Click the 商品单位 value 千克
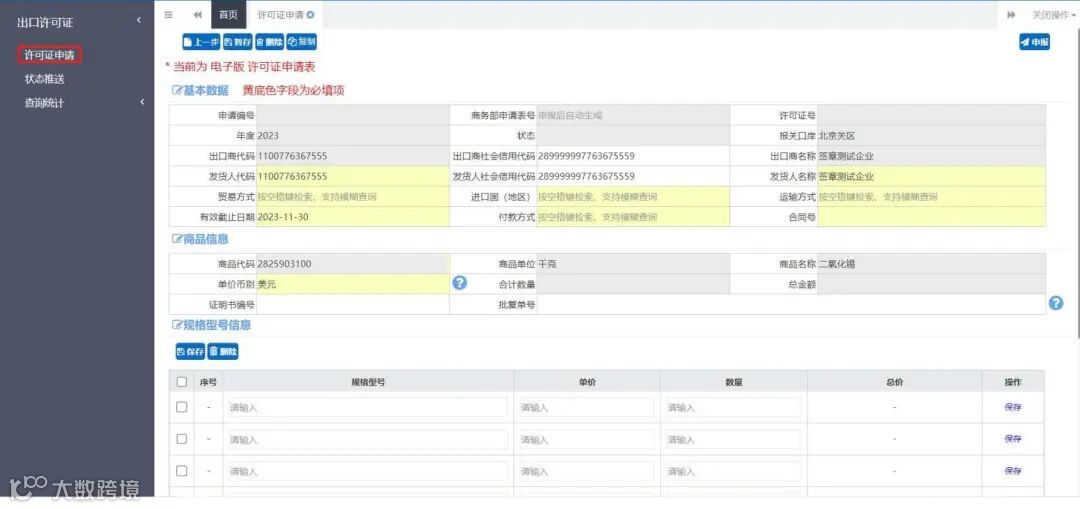Image resolution: width=1080 pixels, height=509 pixels. (547, 264)
